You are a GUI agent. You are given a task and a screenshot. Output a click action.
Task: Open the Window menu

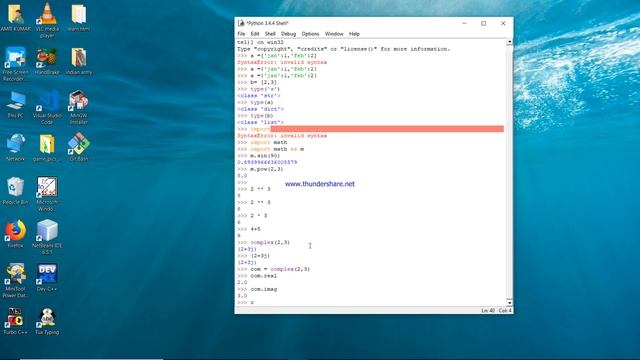(x=334, y=34)
